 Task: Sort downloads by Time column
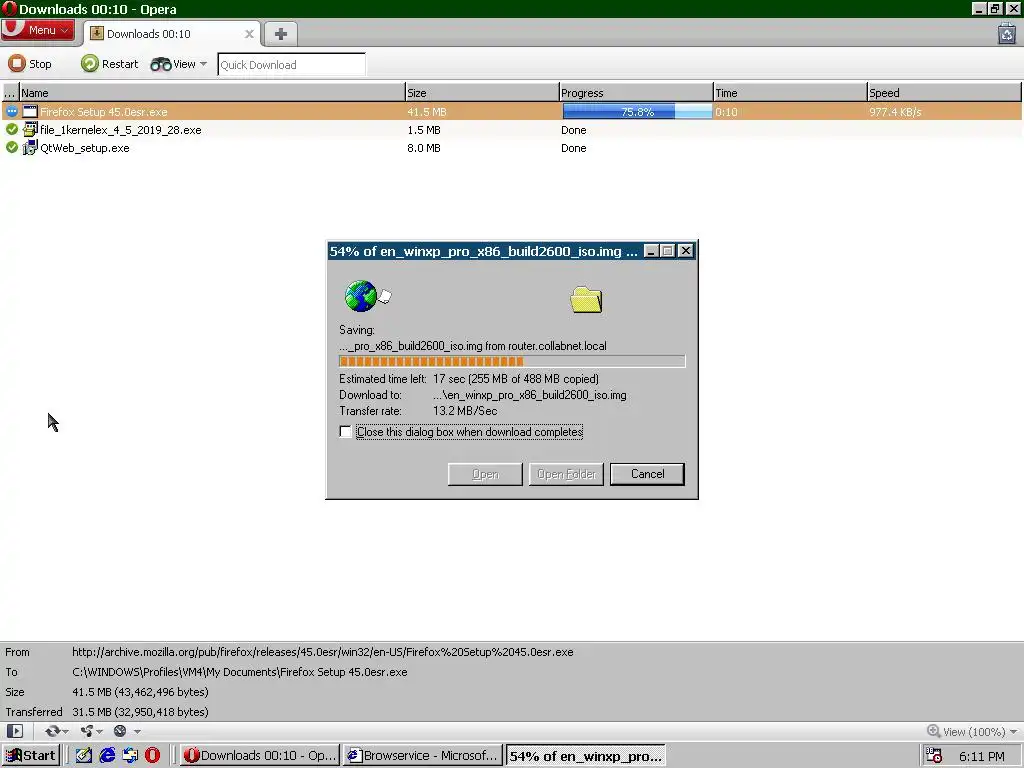point(790,93)
